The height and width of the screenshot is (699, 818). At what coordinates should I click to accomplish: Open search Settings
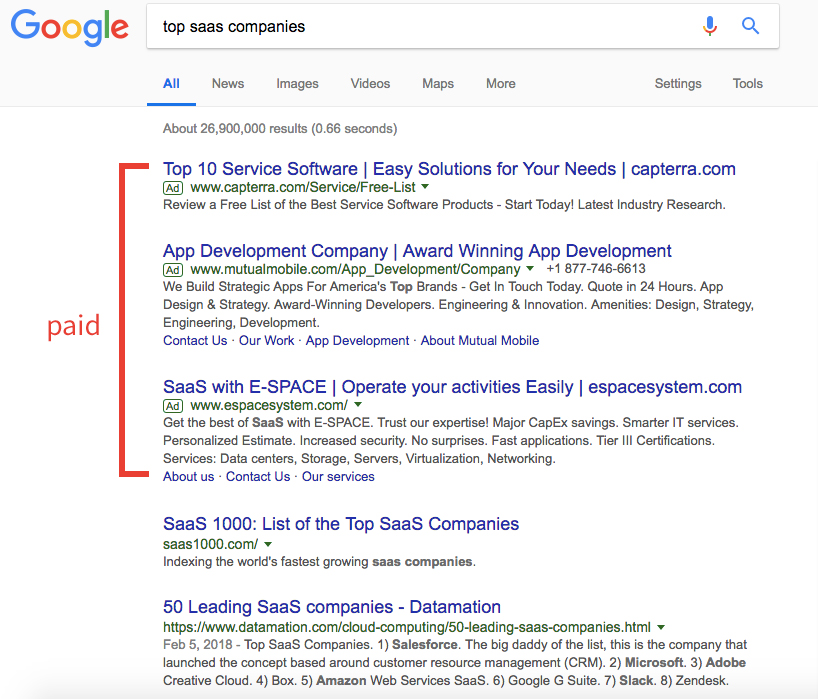coord(678,84)
